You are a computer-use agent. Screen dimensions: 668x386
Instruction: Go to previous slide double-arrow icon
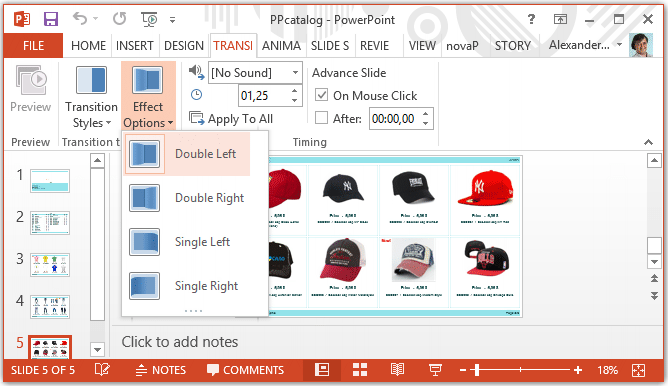(x=654, y=279)
